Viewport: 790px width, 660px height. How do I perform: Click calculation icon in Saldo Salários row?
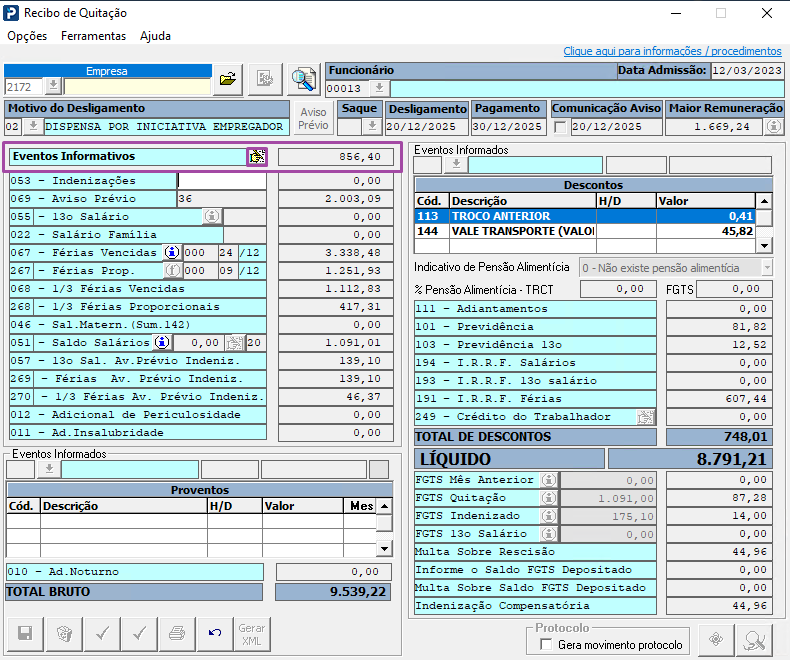(234, 343)
